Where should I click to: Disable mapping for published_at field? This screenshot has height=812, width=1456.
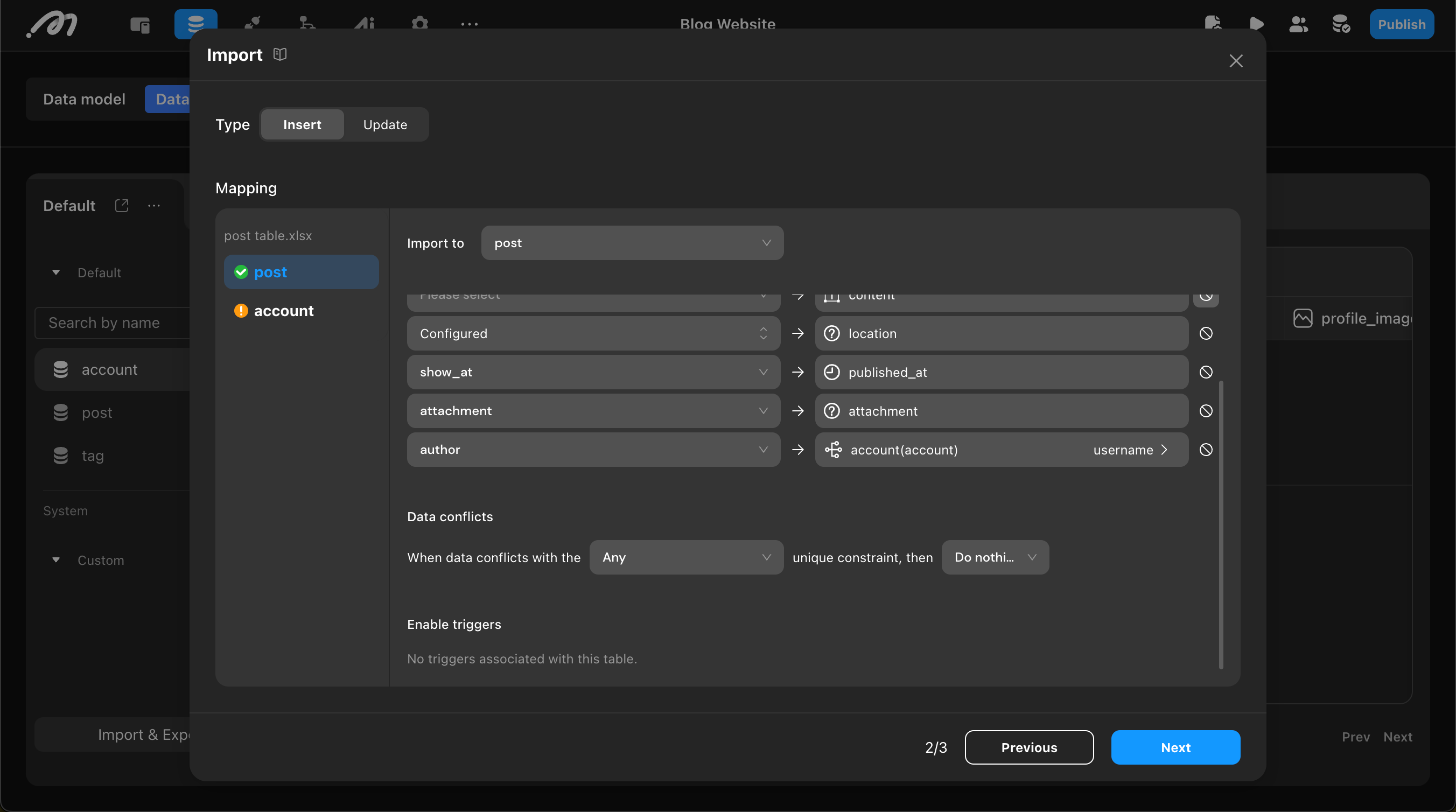click(1206, 372)
